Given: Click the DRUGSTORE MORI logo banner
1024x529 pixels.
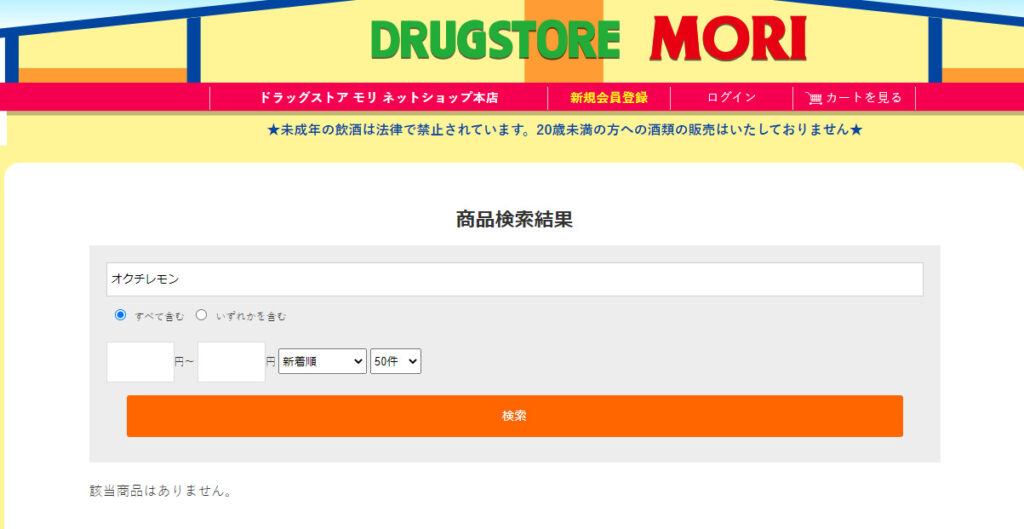Looking at the screenshot, I should (588, 40).
